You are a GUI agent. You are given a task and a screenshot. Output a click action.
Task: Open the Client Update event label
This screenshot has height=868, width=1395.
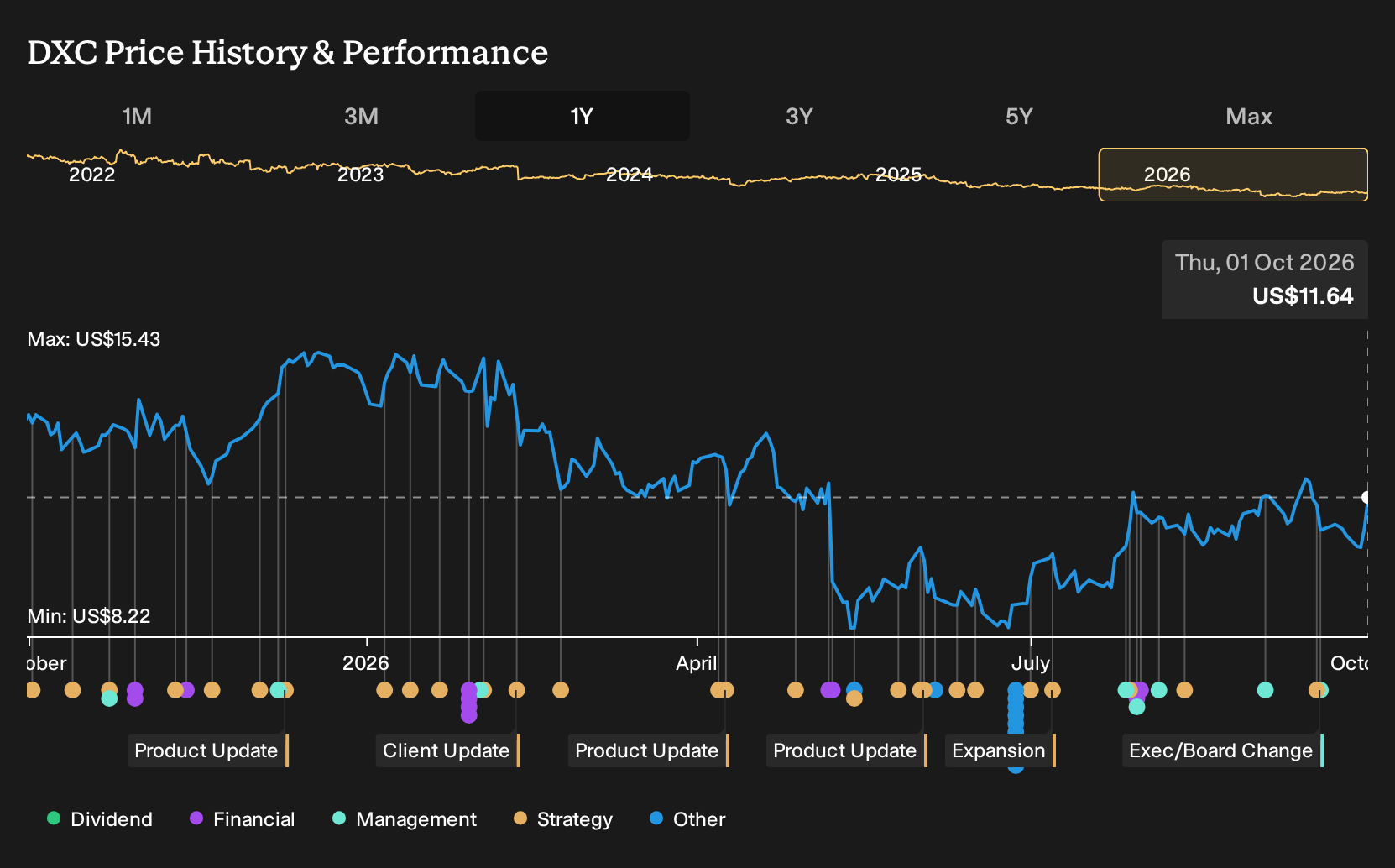tap(448, 750)
